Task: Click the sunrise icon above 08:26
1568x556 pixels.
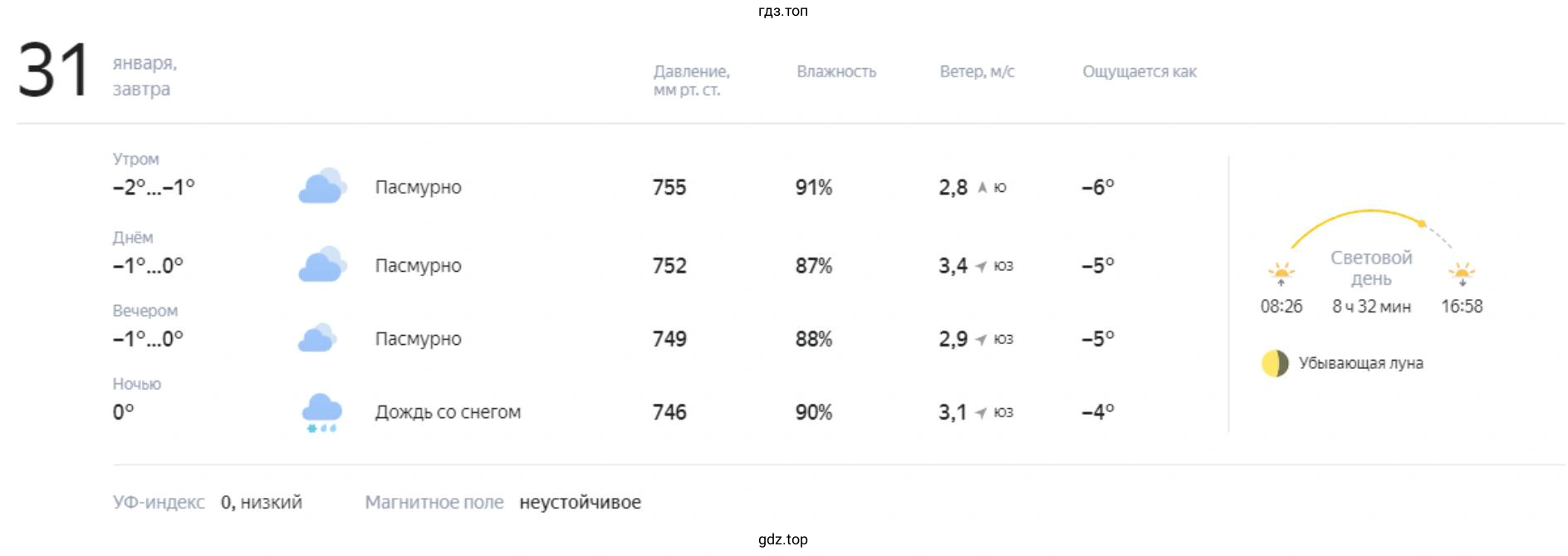Action: (x=1281, y=273)
